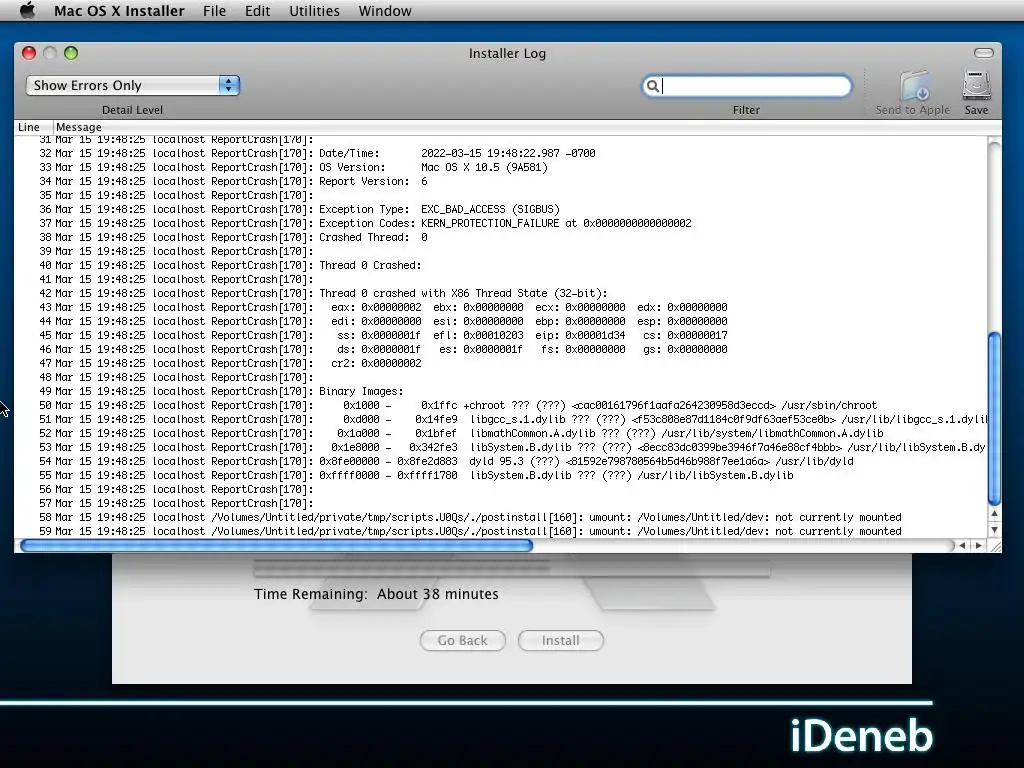This screenshot has height=768, width=1024.
Task: Click the Go Back button in installer window
Action: point(462,641)
